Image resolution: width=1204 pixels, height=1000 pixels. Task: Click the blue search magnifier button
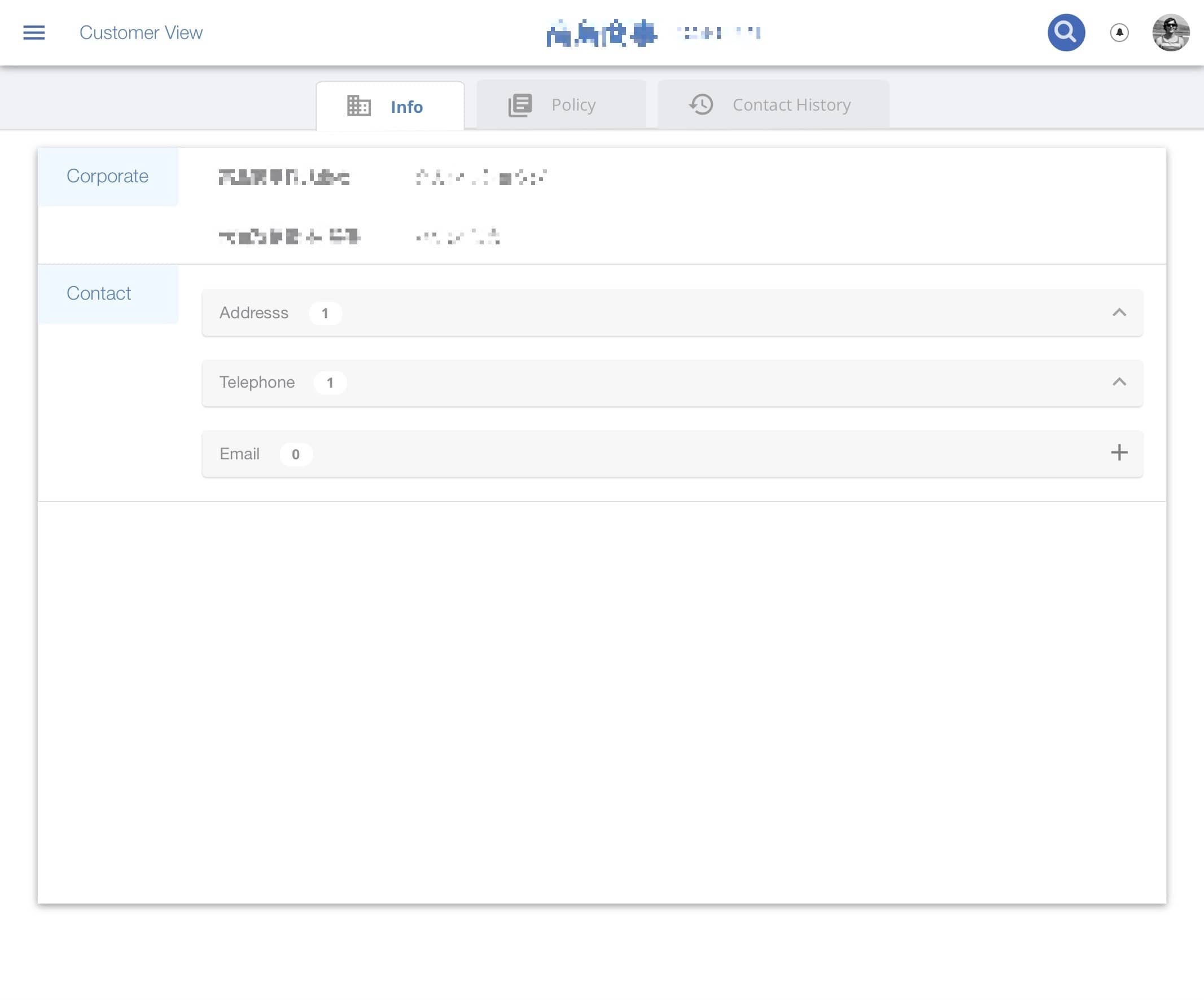coord(1065,33)
